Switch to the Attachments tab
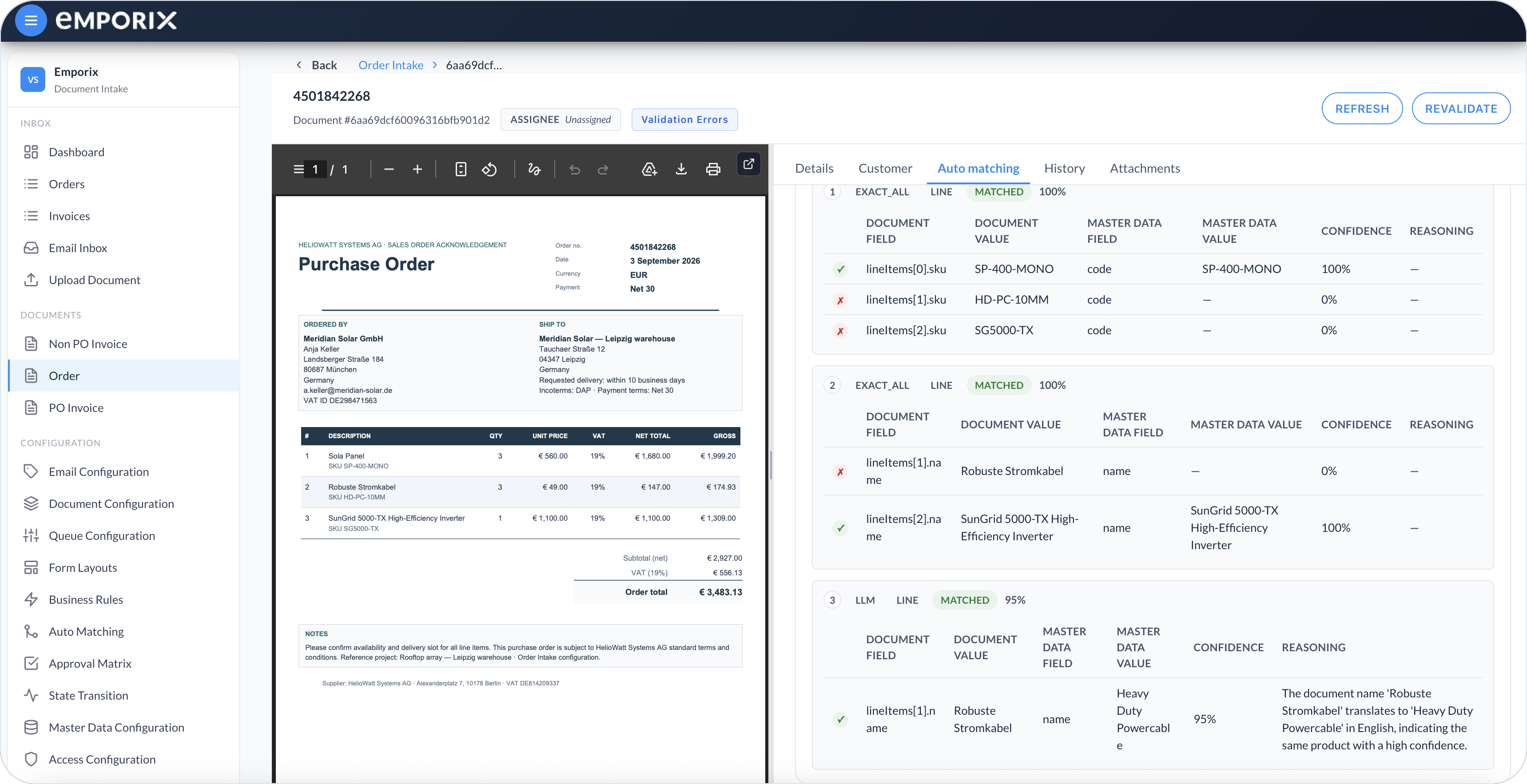The height and width of the screenshot is (784, 1527). click(1145, 168)
